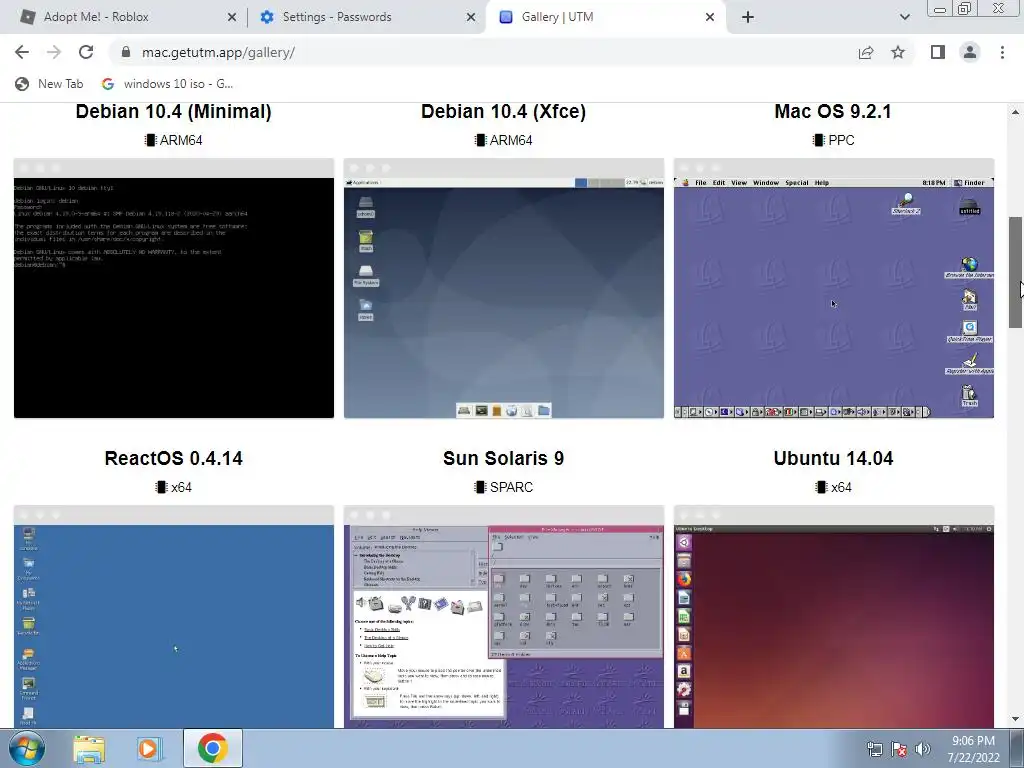Go back to the previous page
The width and height of the screenshot is (1024, 768).
pos(22,52)
